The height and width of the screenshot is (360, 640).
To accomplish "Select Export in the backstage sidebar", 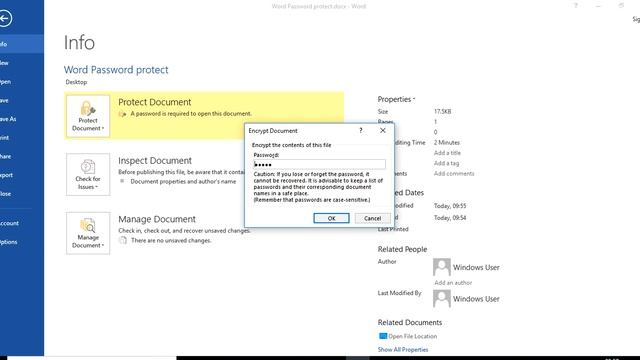I will click(22, 175).
